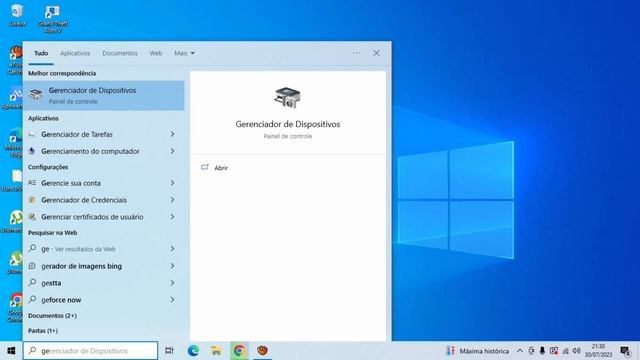Expand geforce now suggestion arrow
The width and height of the screenshot is (640, 360).
pos(172,300)
